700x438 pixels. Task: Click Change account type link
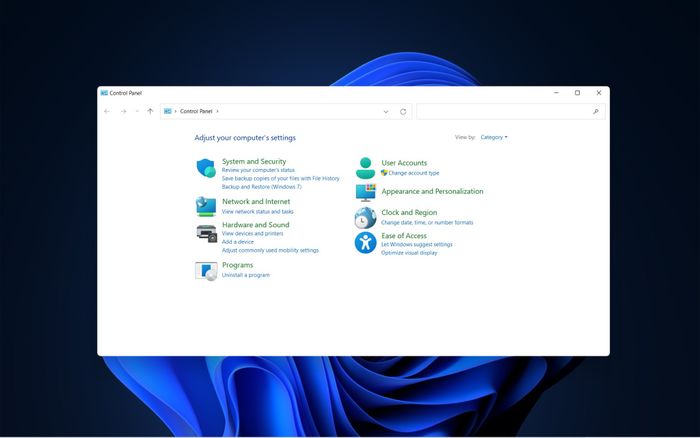coord(414,173)
